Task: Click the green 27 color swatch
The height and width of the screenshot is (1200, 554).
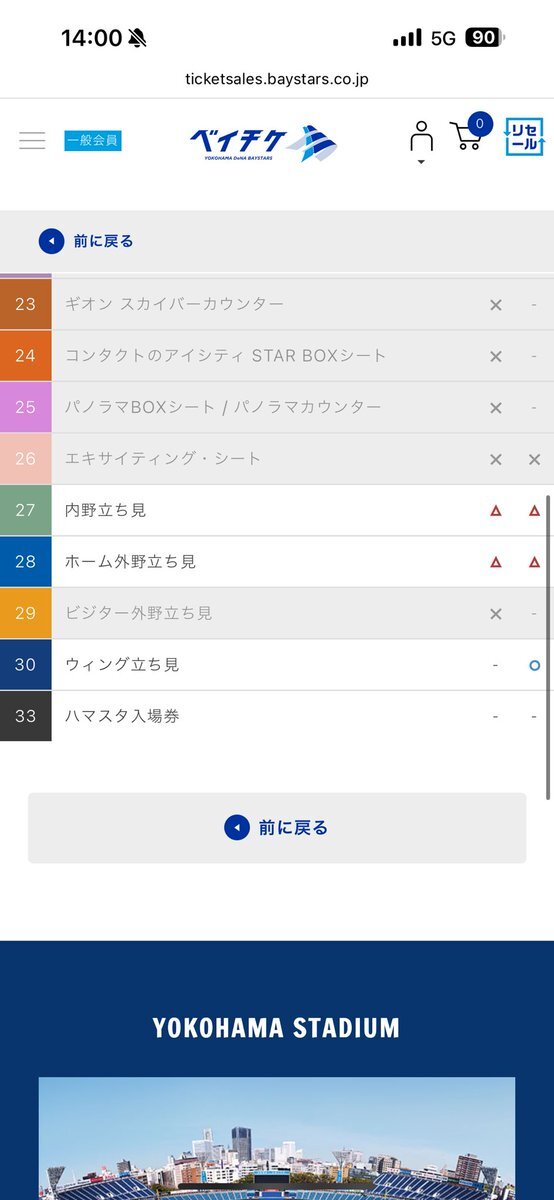Action: point(26,510)
